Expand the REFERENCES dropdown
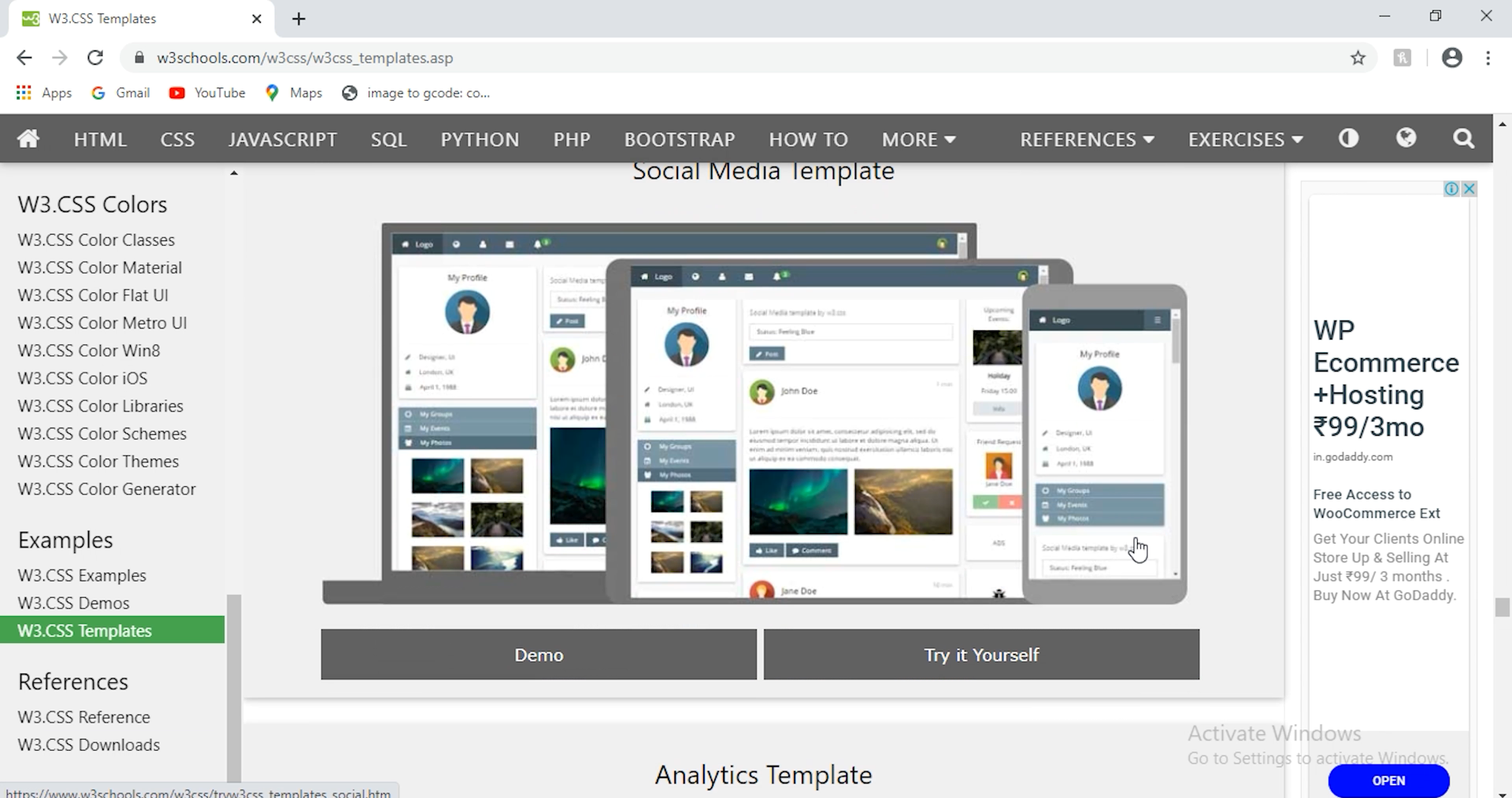 1087,139
